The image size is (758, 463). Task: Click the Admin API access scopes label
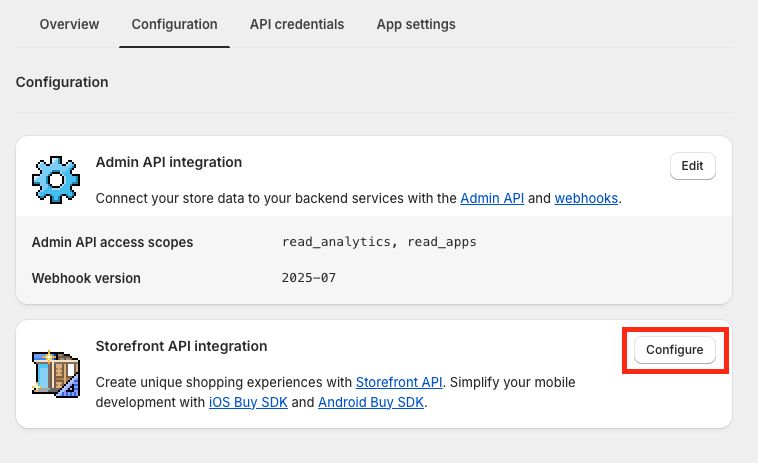pos(112,242)
